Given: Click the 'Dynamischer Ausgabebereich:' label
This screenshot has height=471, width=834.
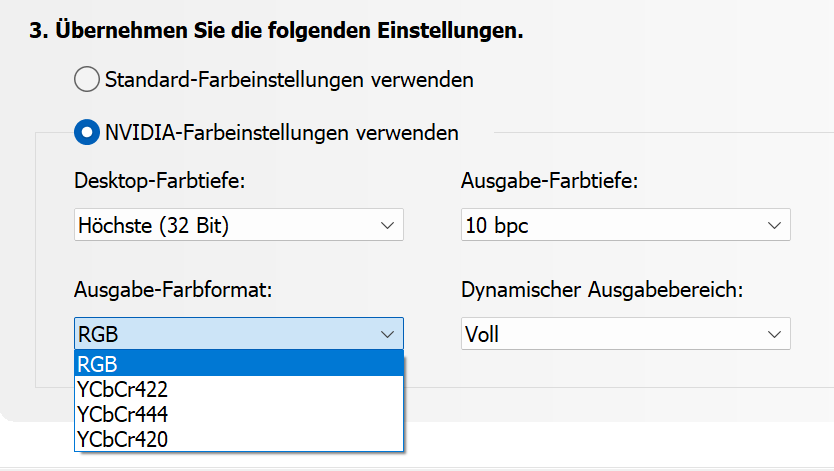Looking at the screenshot, I should pos(601,290).
